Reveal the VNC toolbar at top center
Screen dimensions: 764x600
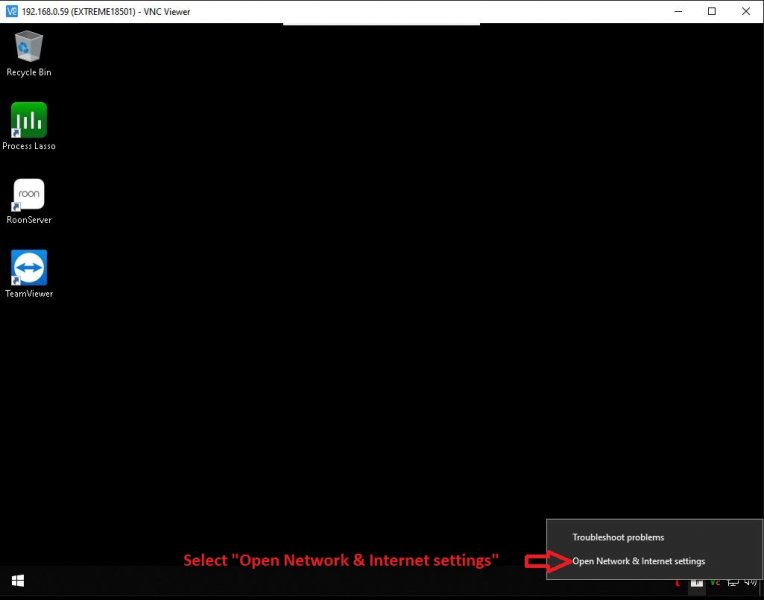pos(381,24)
